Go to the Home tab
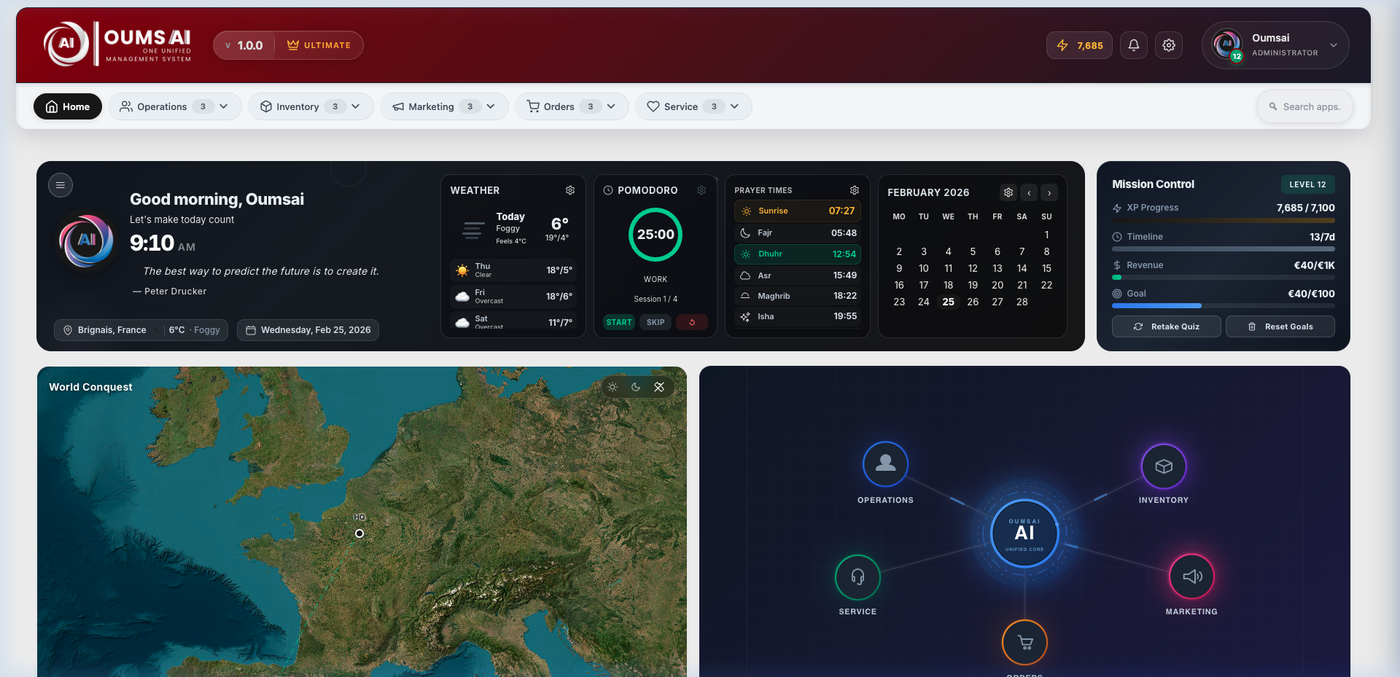1400x677 pixels. (67, 106)
